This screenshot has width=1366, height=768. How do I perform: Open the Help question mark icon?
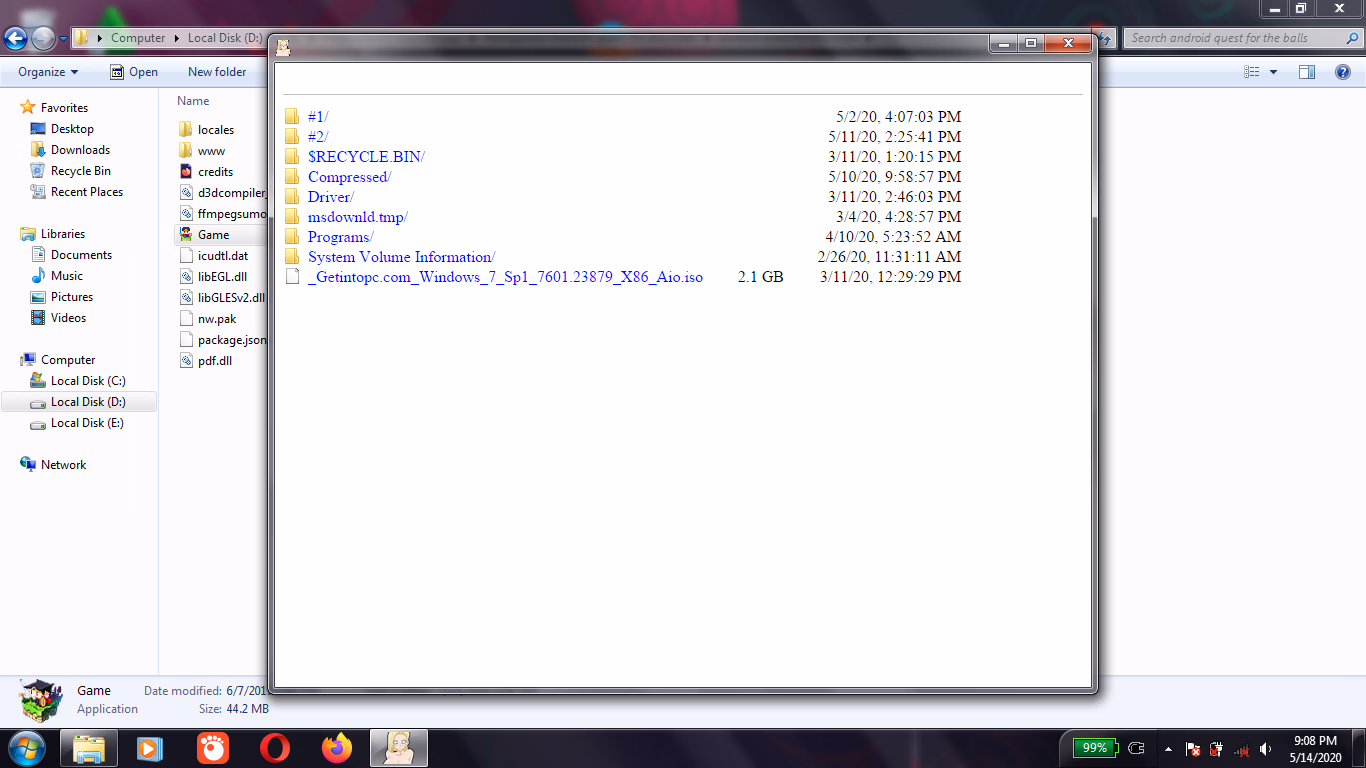click(x=1341, y=71)
